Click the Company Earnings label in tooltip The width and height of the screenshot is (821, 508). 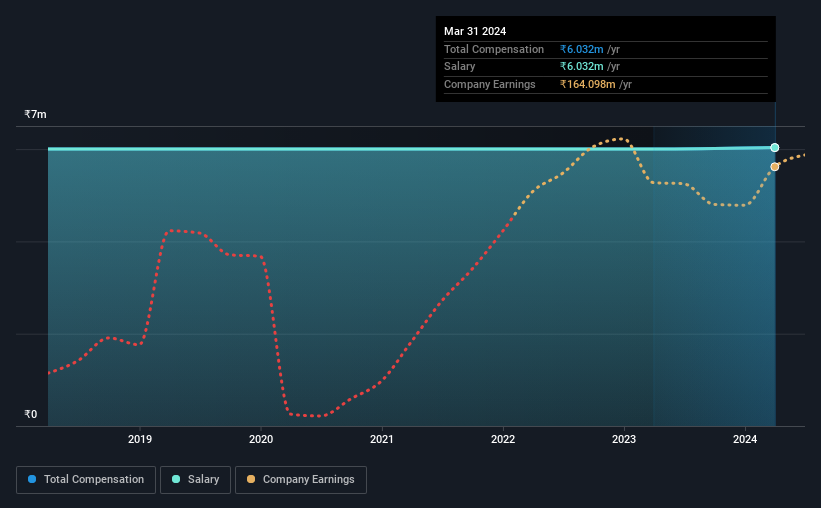(x=490, y=84)
